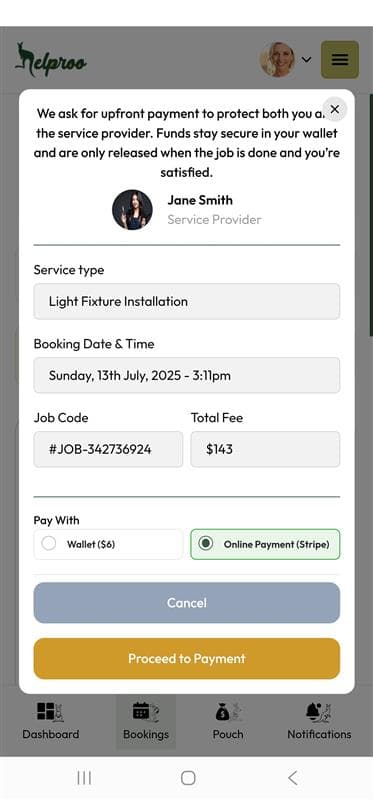
Task: Tap the Android back arrow
Action: pyautogui.click(x=292, y=778)
